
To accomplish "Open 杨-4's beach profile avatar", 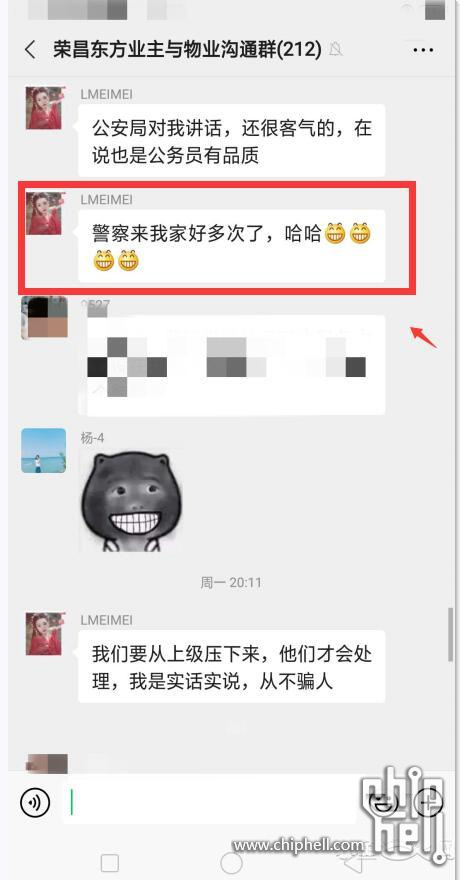I will (x=44, y=450).
